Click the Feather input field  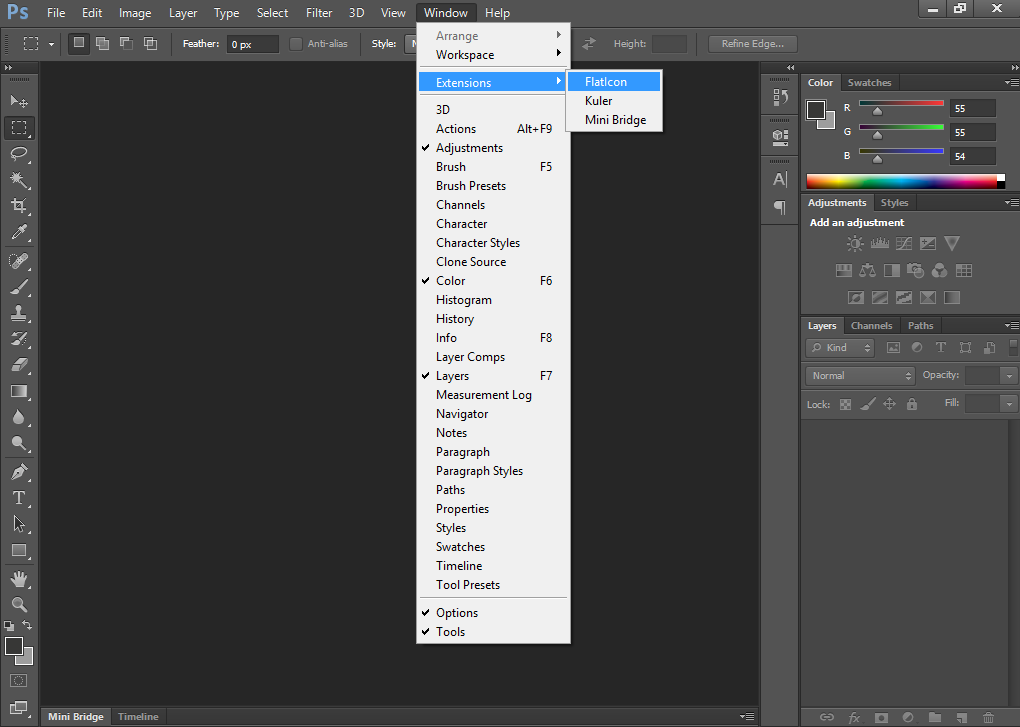(x=252, y=44)
